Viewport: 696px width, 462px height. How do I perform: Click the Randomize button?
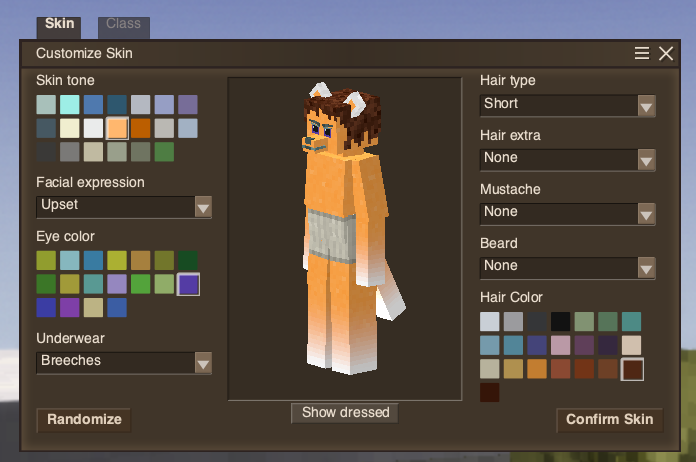(84, 420)
